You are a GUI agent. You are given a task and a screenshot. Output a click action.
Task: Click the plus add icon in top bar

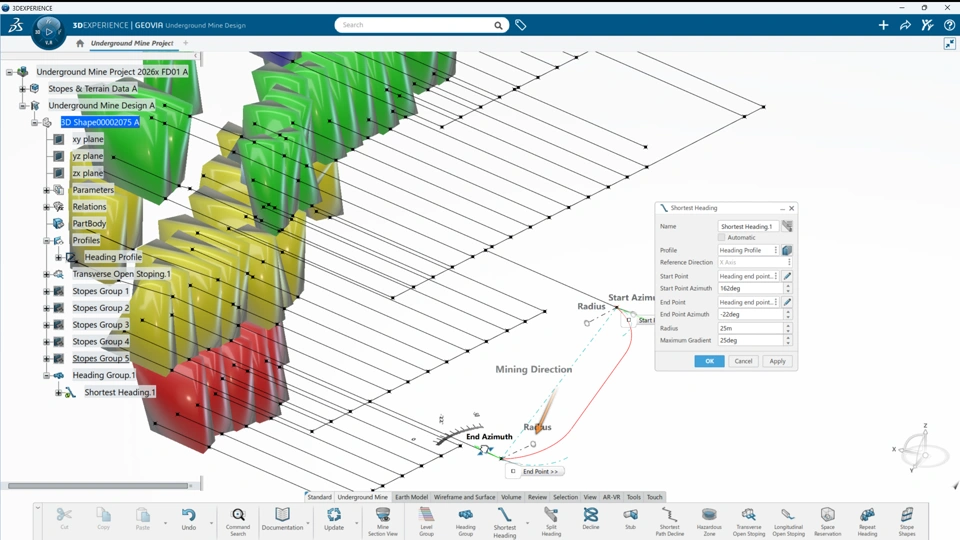(x=883, y=25)
